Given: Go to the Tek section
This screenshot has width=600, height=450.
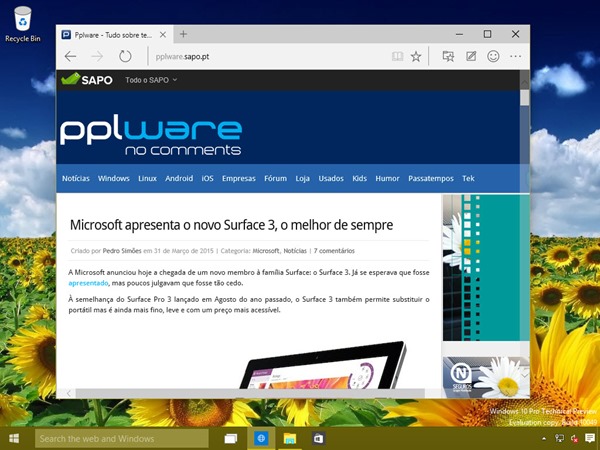Looking at the screenshot, I should pos(468,178).
